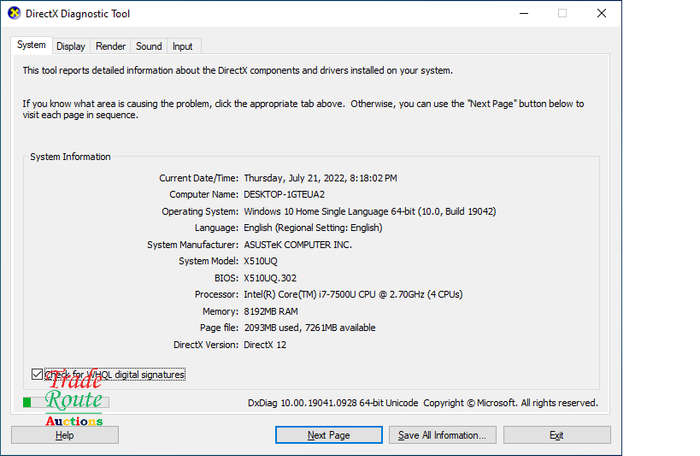Screen dimensions: 700x456
Task: Switch to the Display tab
Action: click(71, 46)
